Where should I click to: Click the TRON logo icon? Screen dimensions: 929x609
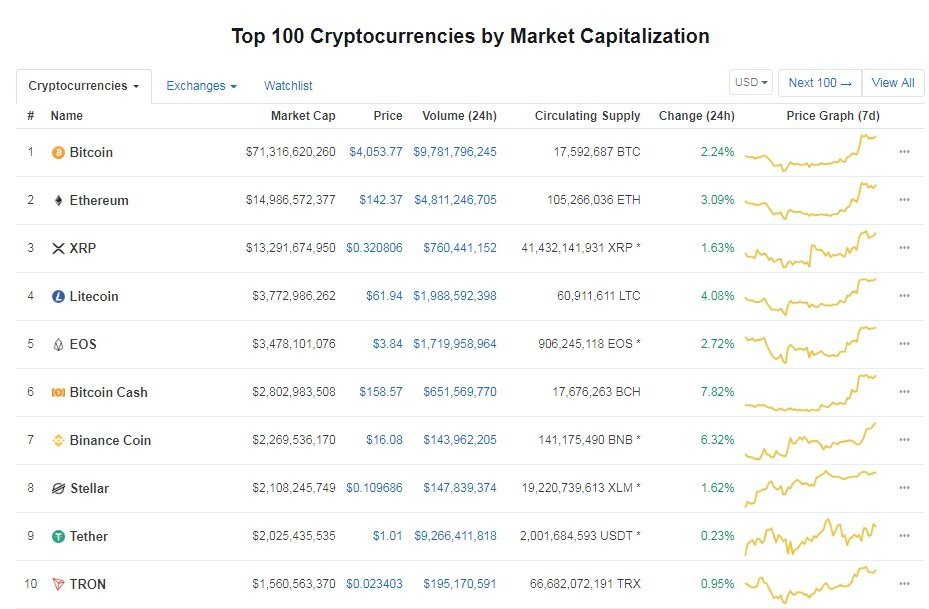point(58,585)
